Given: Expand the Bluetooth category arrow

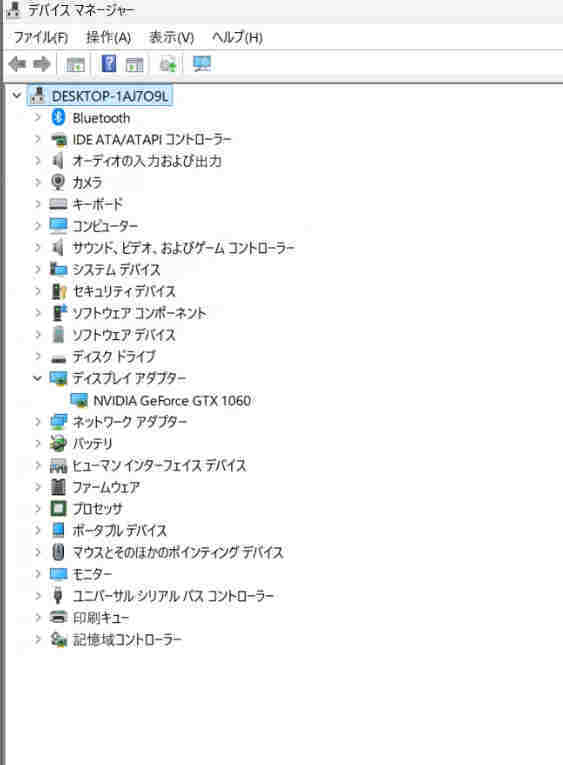Looking at the screenshot, I should pos(37,117).
